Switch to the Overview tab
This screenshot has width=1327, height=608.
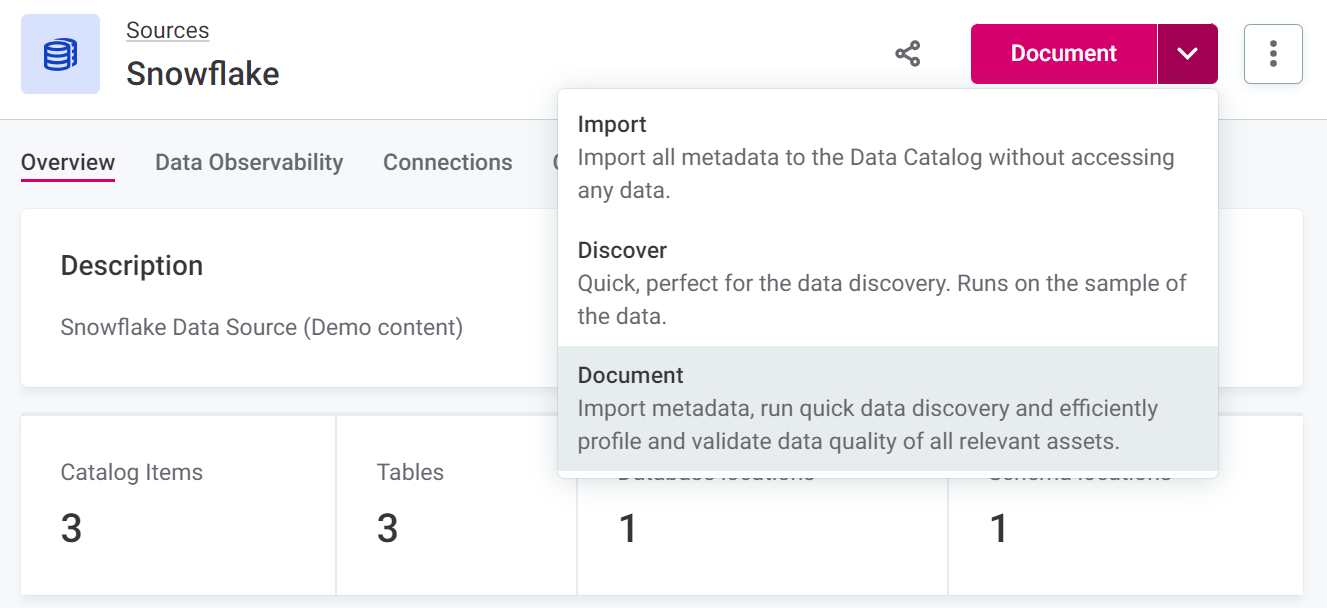68,162
